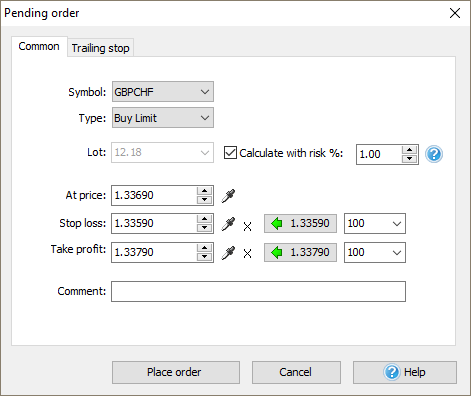The image size is (471, 396).
Task: Decrease risk percent with down arrow
Action: (409, 159)
